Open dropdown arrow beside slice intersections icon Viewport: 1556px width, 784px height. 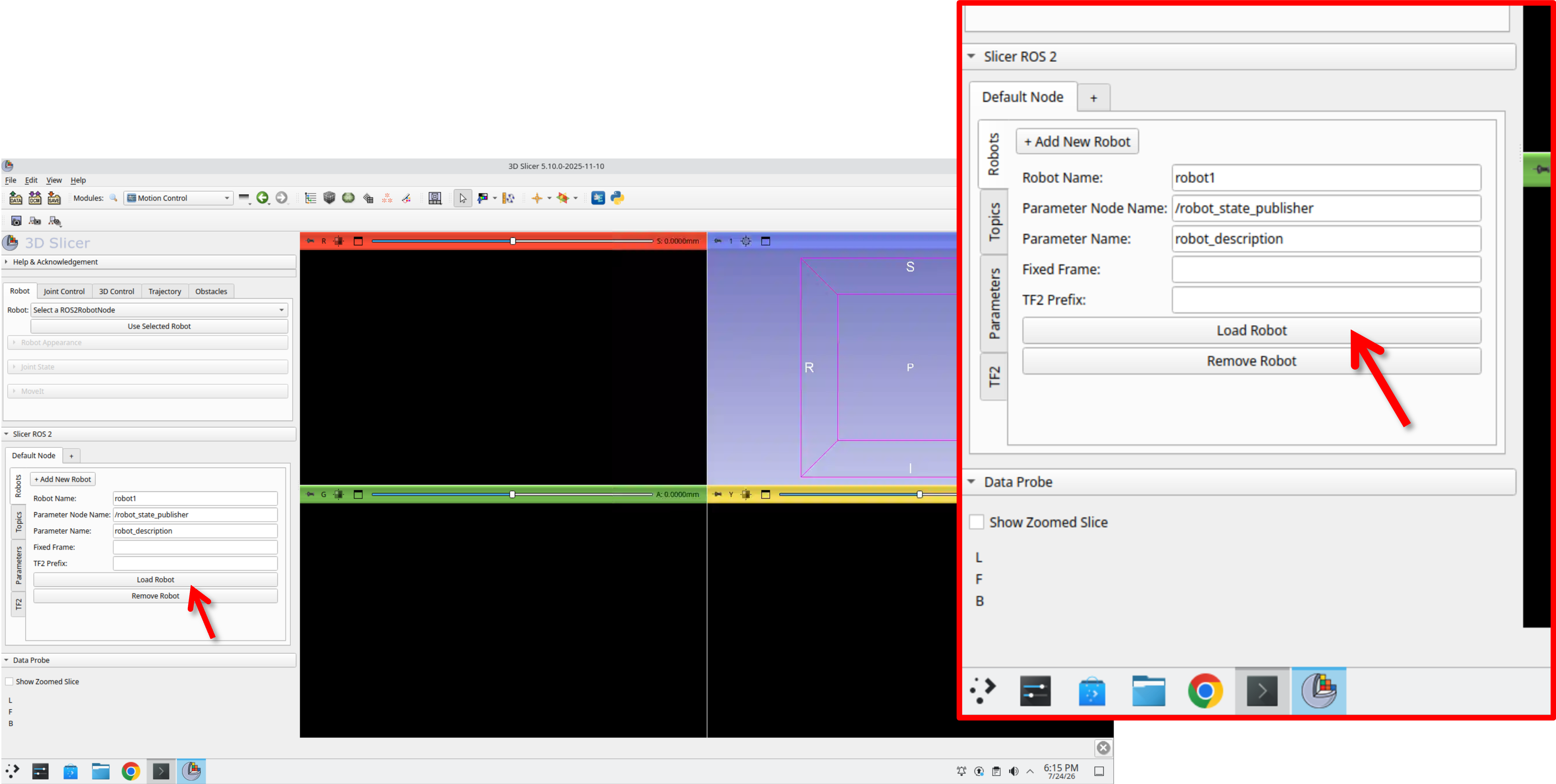575,198
